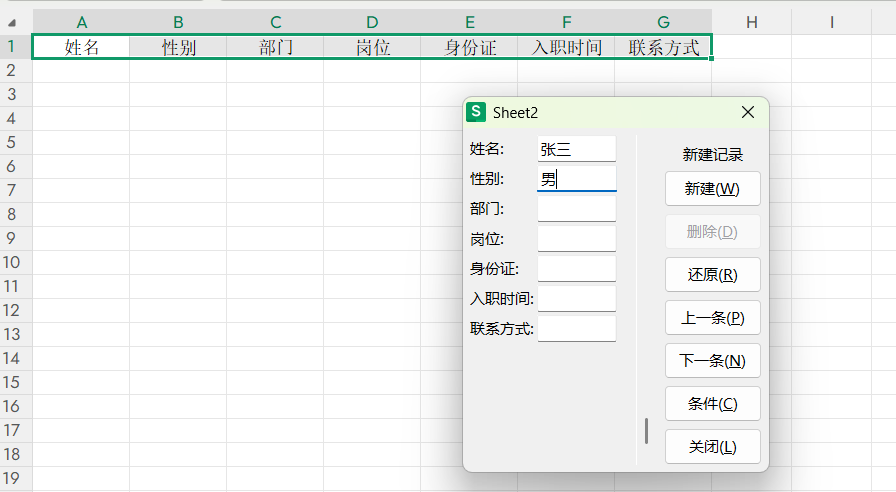Select column C header
This screenshot has height=492, width=896.
pos(275,22)
